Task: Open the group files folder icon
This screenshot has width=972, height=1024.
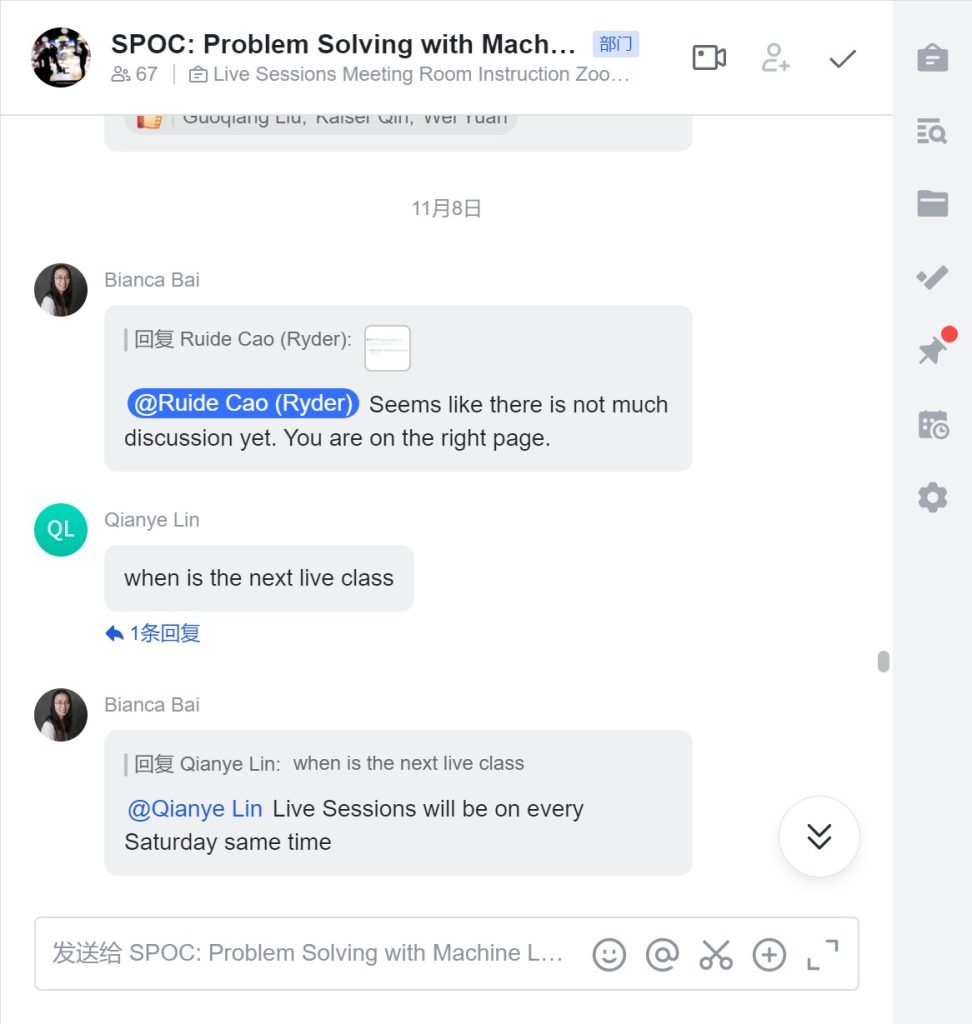Action: point(932,204)
